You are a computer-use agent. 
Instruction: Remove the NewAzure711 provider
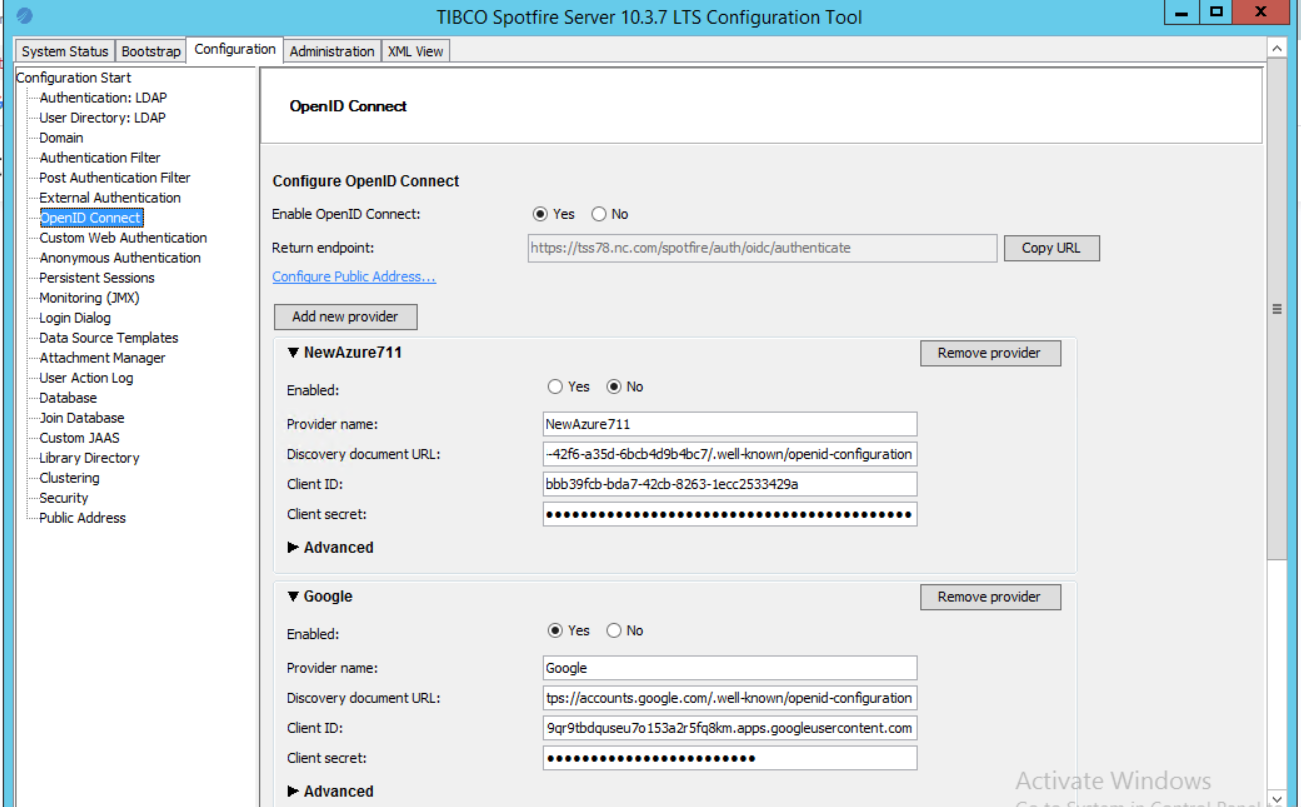(x=989, y=353)
